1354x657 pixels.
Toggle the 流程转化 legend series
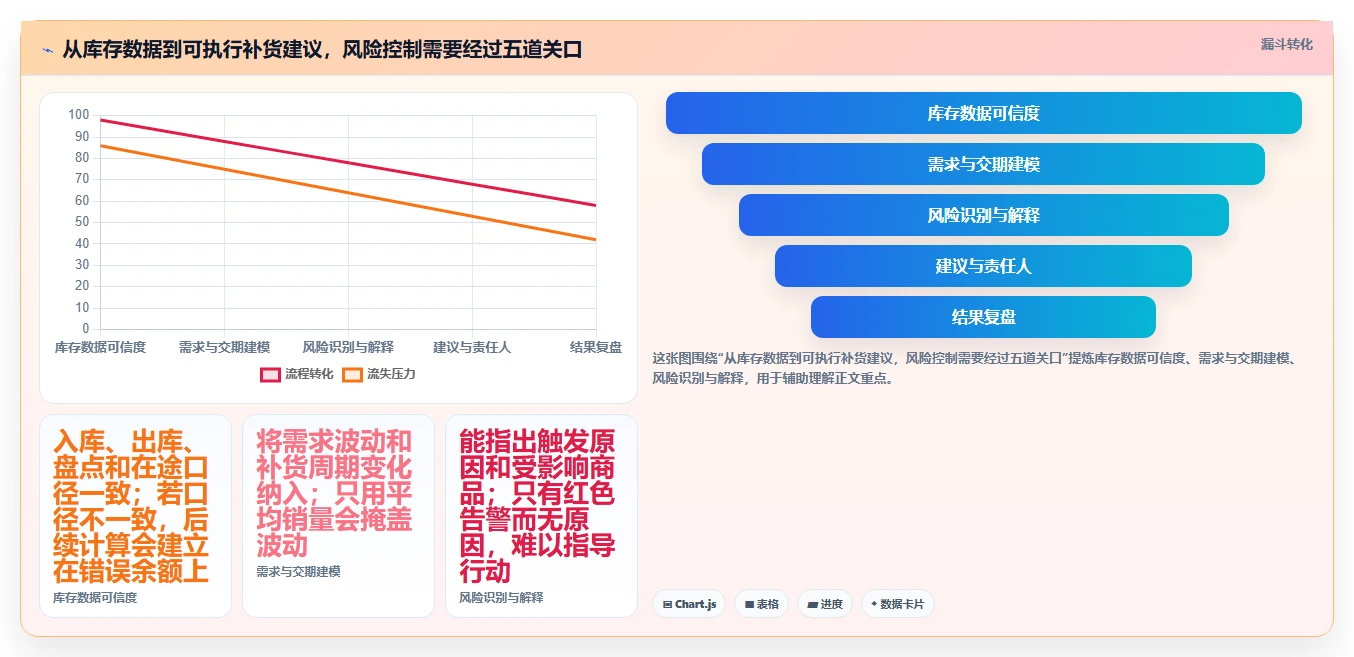(x=296, y=374)
